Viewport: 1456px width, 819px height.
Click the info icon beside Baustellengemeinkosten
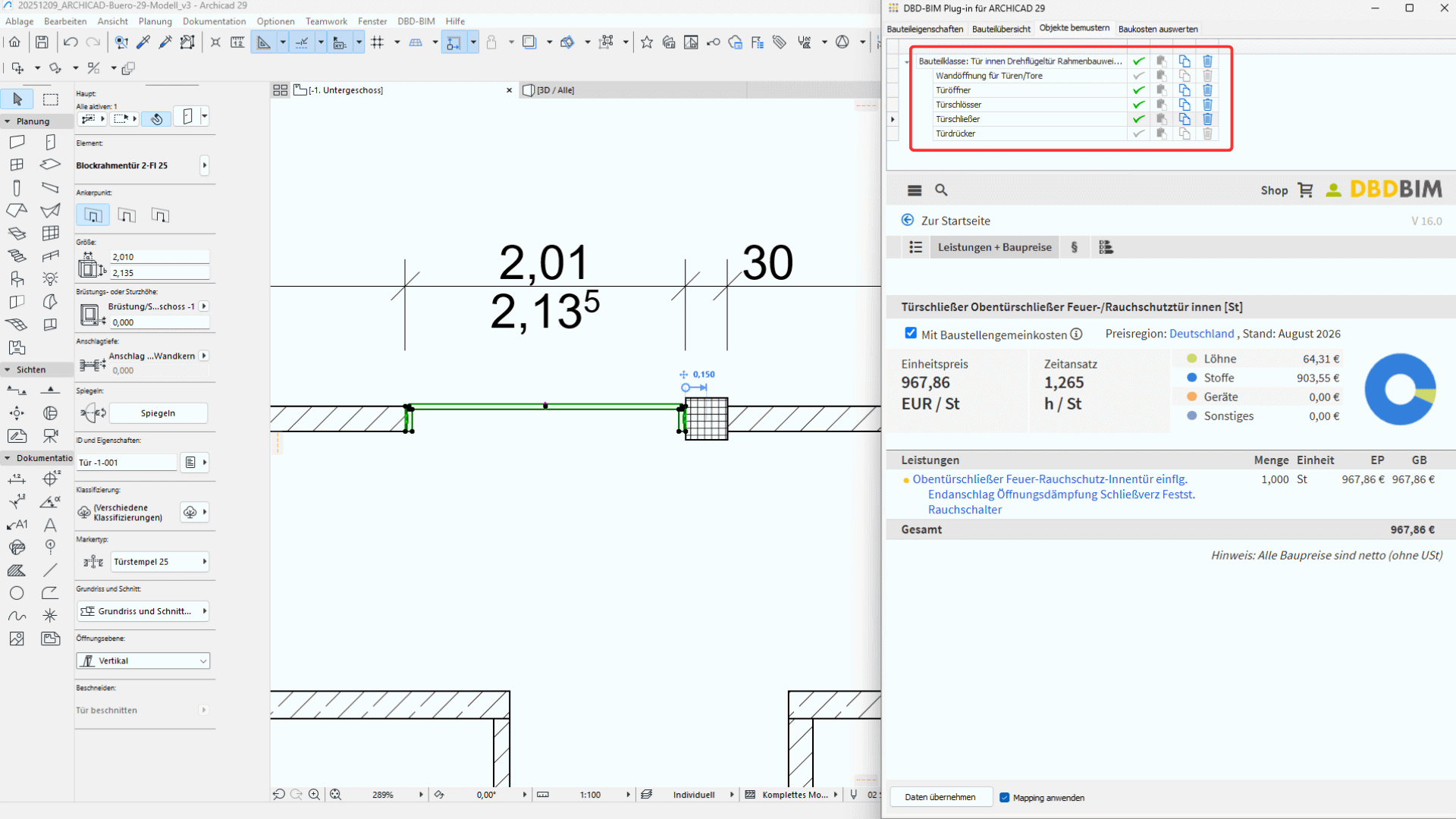[x=1076, y=334]
